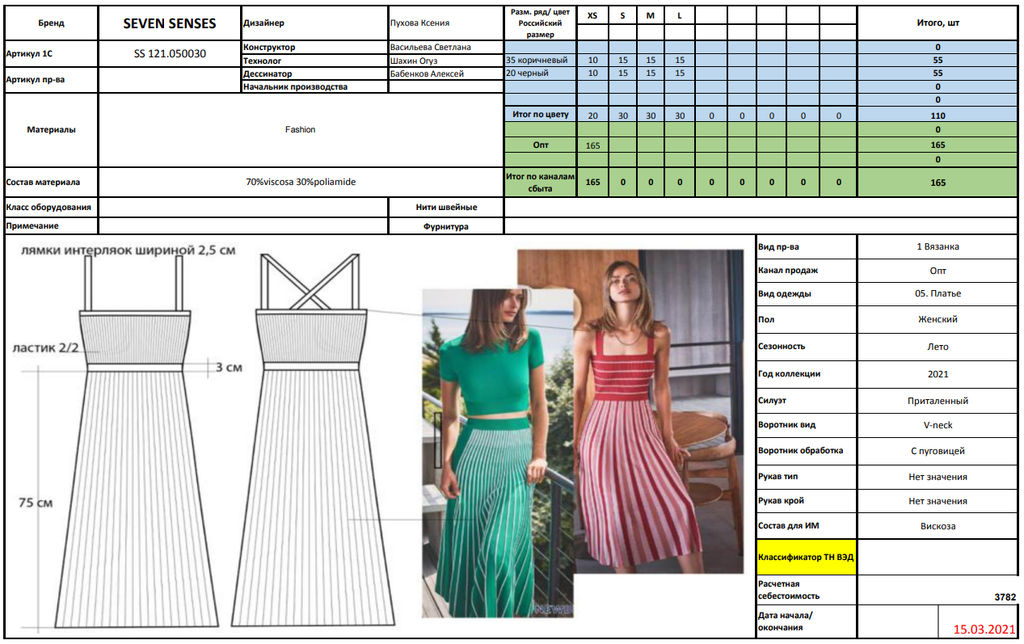
Task: Click the Васильева Светлана constructor cell
Action: [x=445, y=47]
